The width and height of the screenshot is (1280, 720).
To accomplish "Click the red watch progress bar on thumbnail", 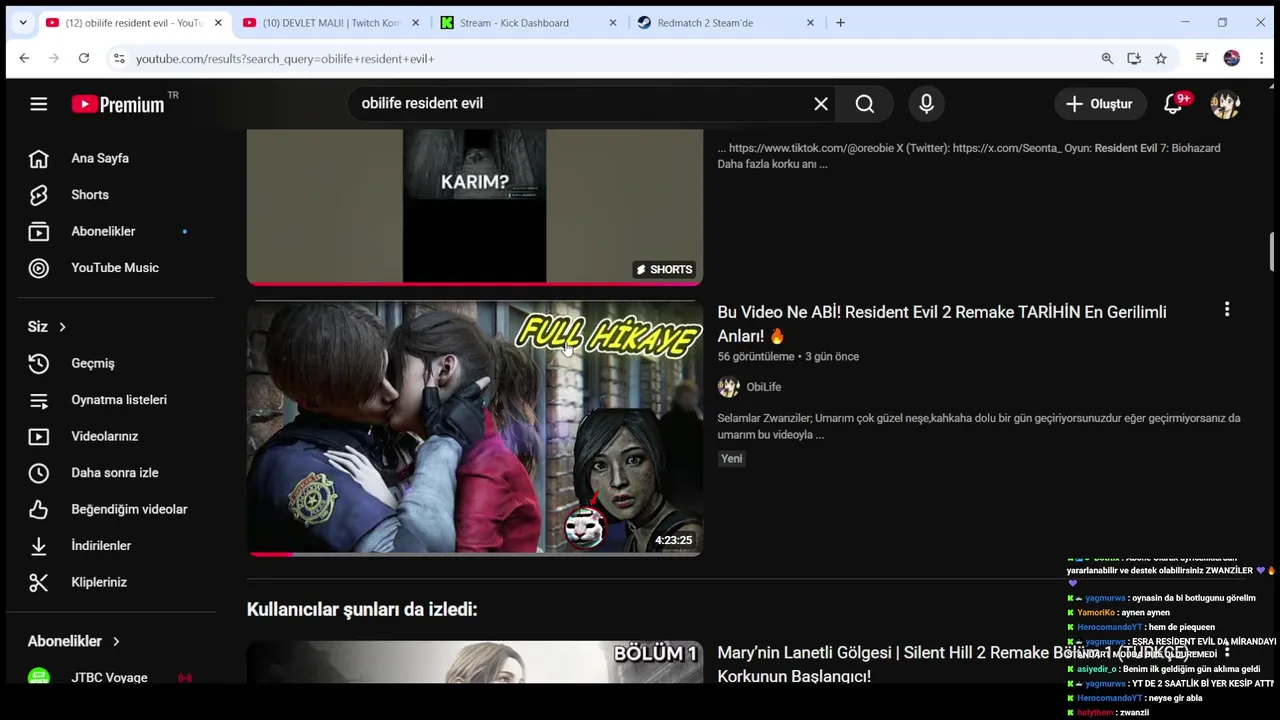I will [271, 553].
